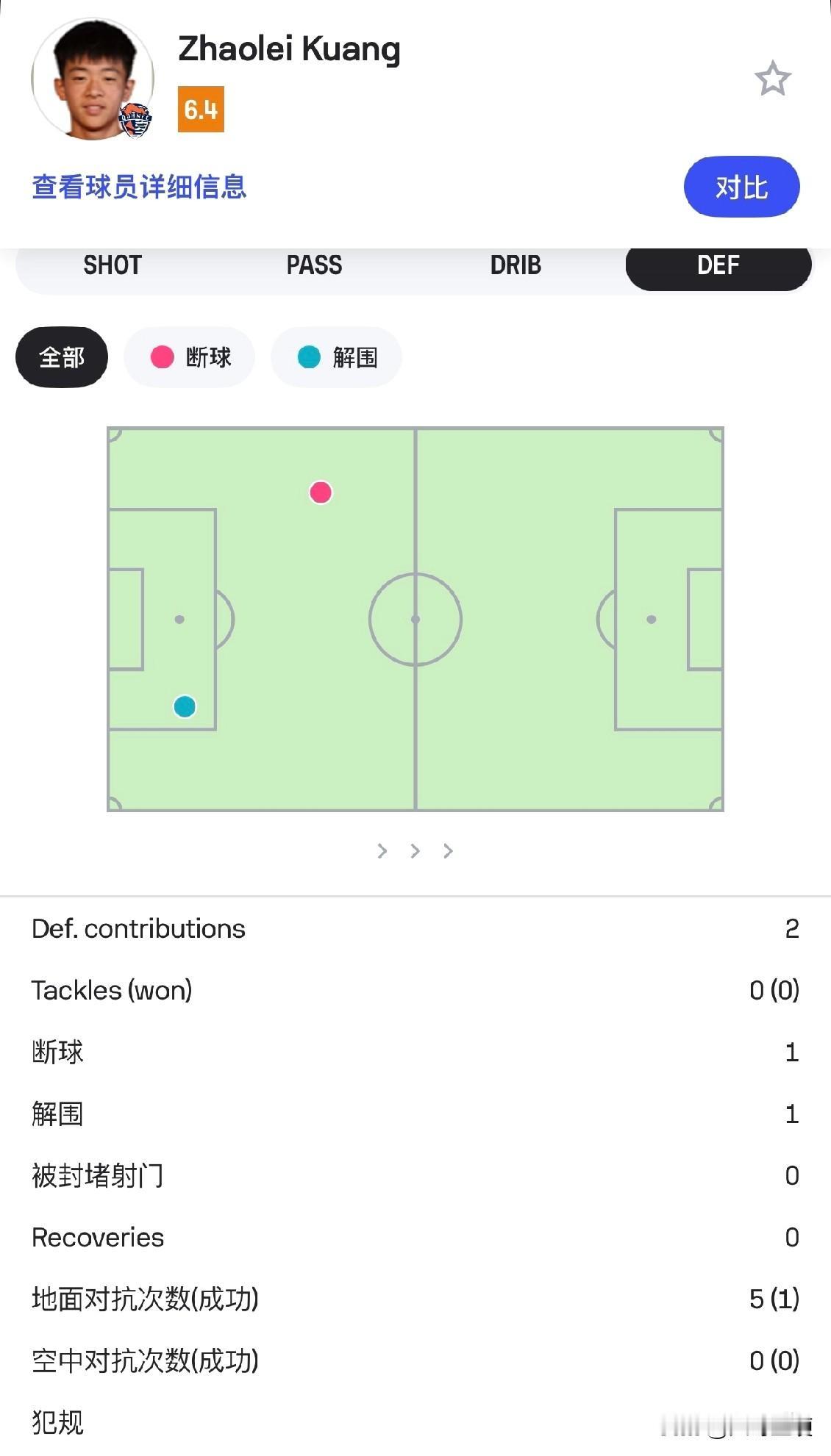This screenshot has height=1456, width=831.
Task: Tap the pink dot in 断球 chip
Action: point(163,357)
